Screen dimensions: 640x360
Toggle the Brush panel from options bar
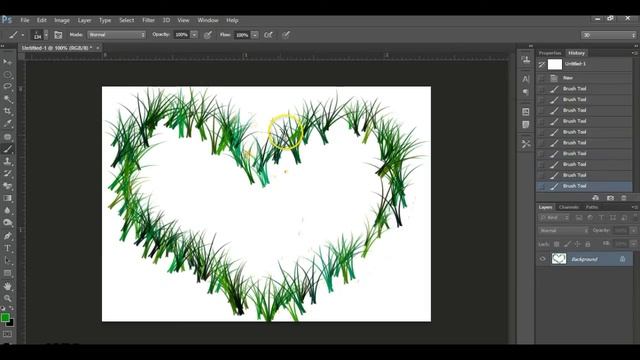pyautogui.click(x=58, y=35)
